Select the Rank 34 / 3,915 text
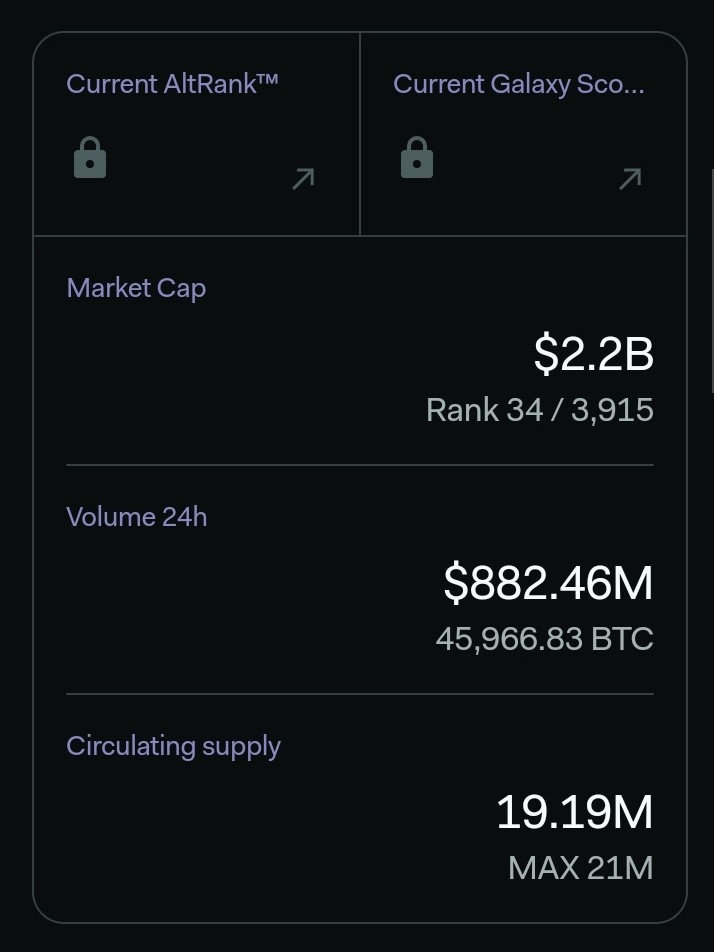 point(540,410)
